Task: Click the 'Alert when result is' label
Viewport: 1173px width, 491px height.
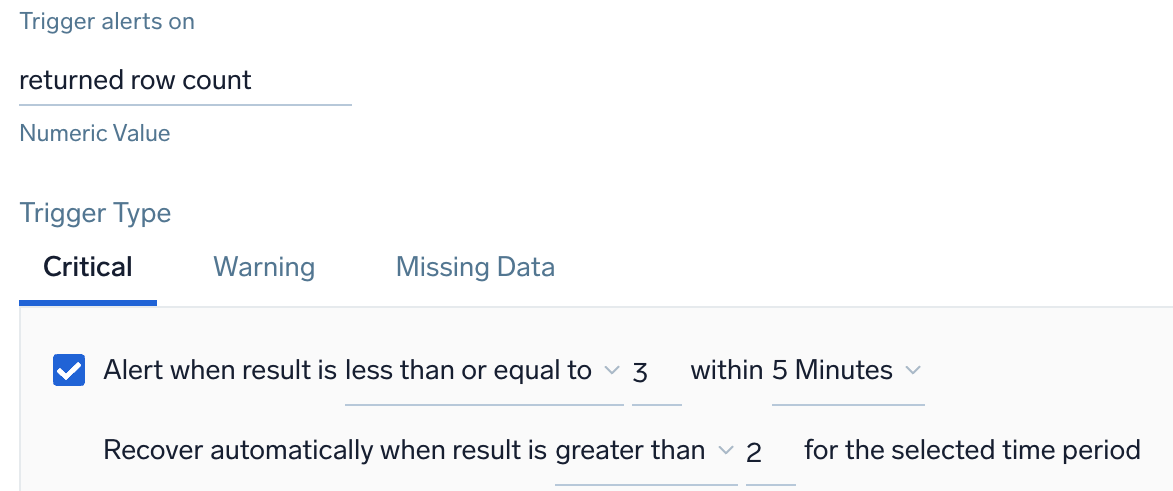Action: (x=220, y=371)
